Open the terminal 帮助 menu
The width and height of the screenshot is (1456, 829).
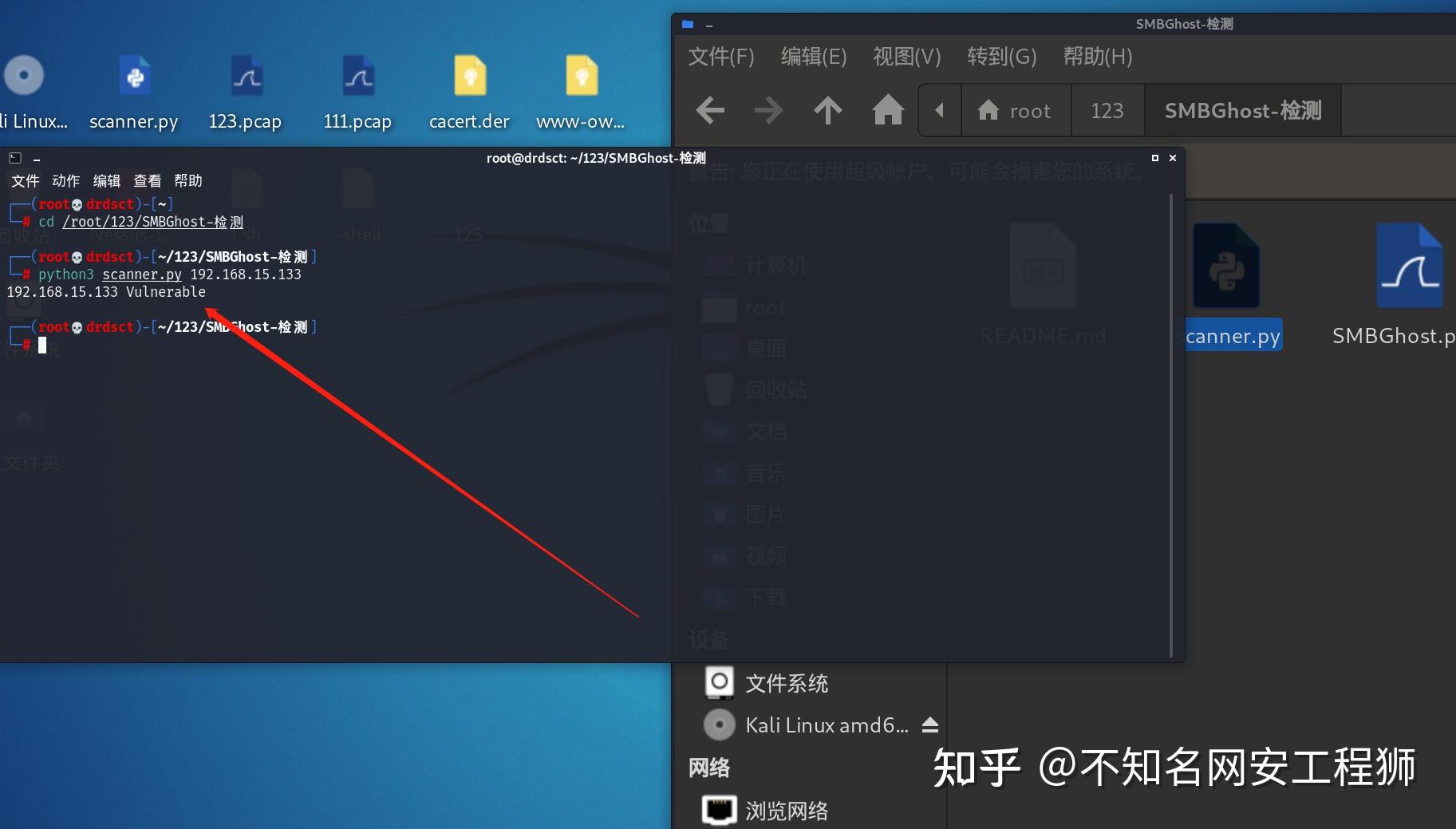tap(188, 181)
